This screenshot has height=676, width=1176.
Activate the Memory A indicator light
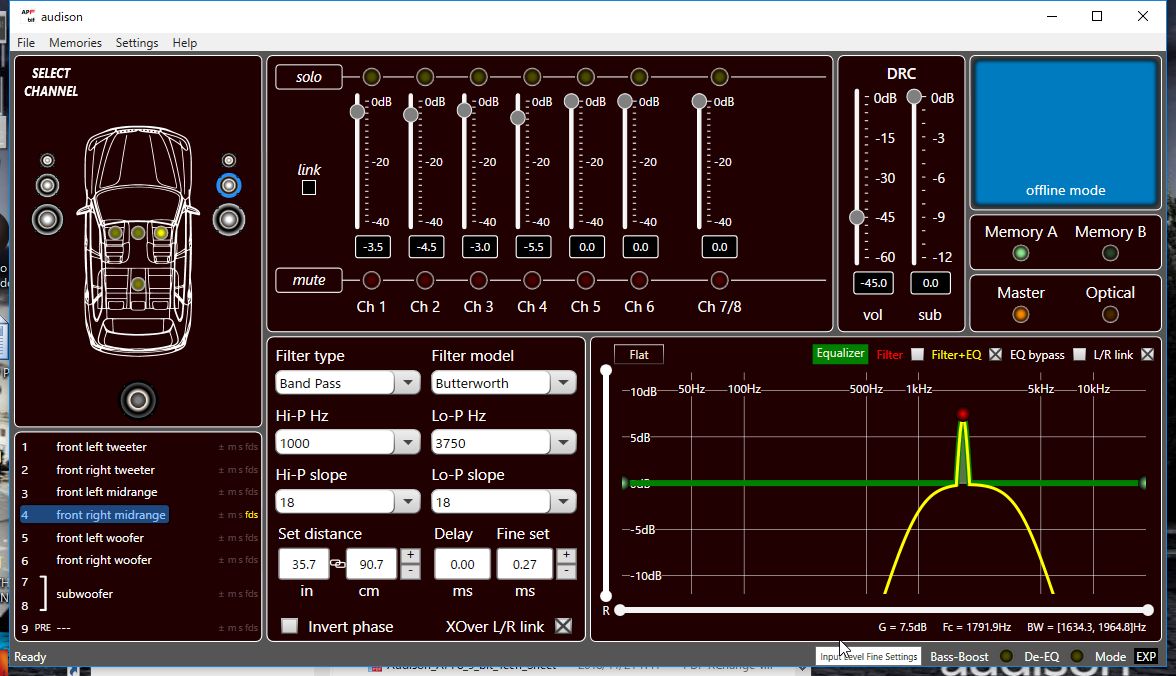pos(1021,254)
